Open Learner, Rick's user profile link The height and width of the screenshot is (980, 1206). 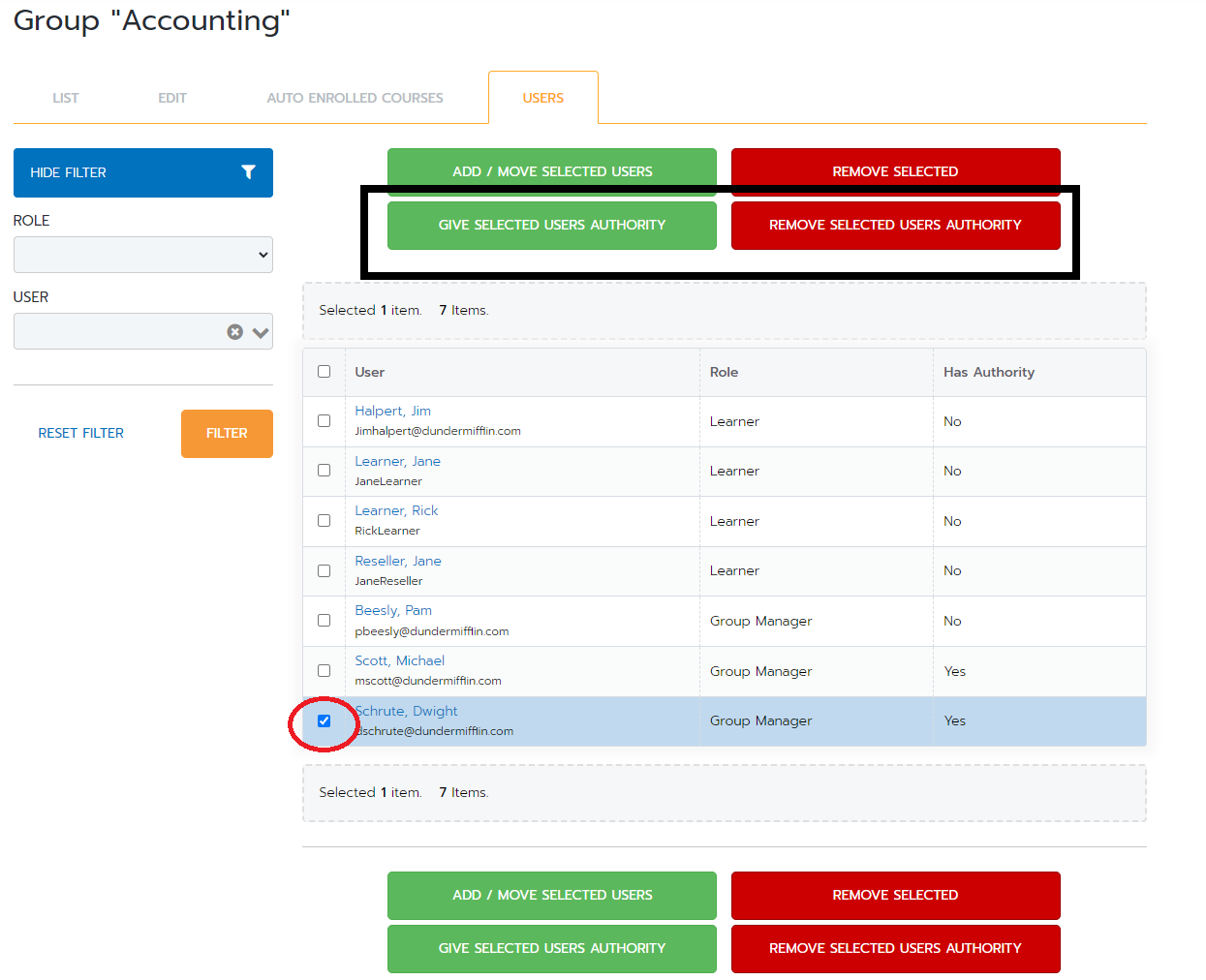395,510
